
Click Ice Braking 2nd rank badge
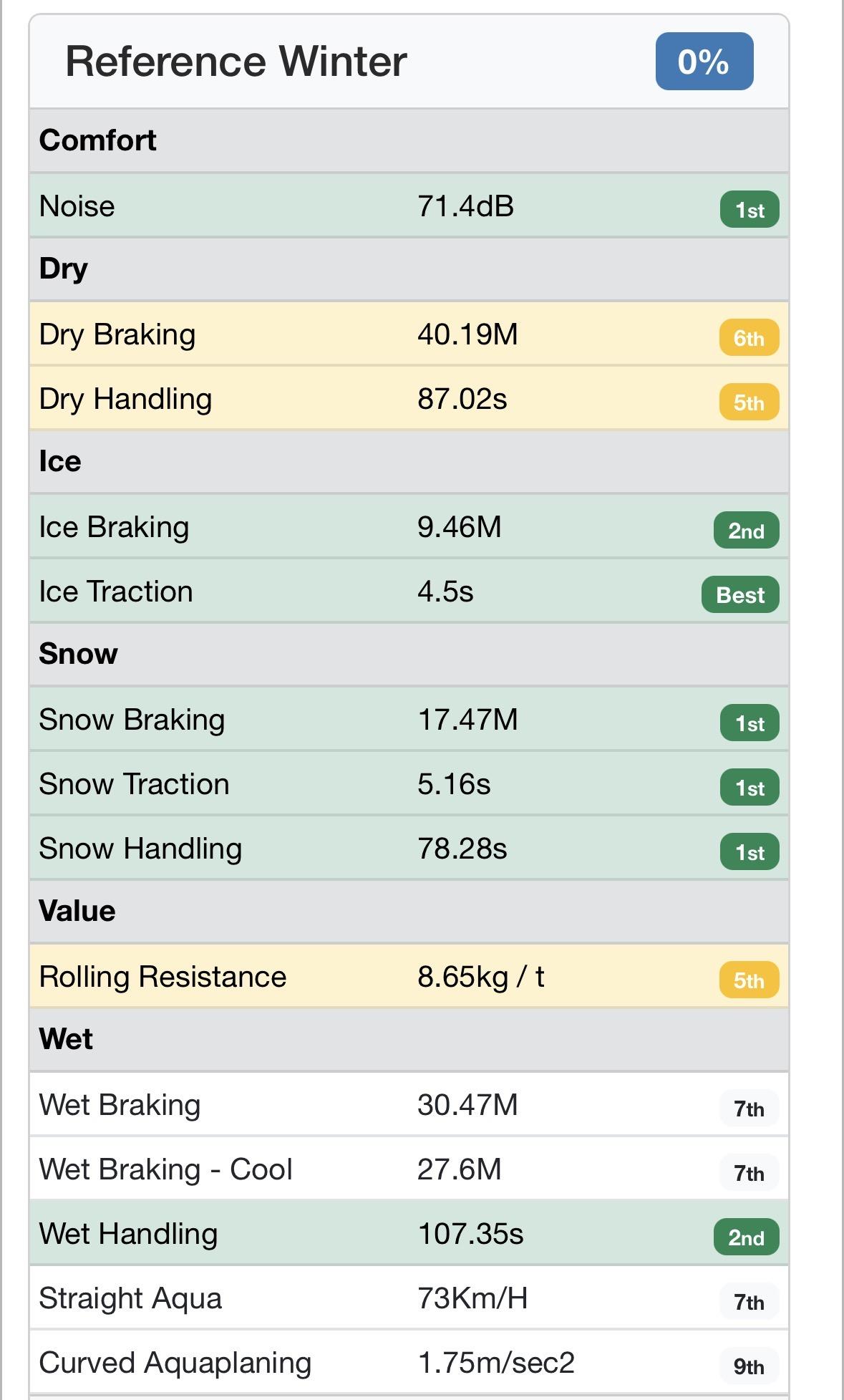click(746, 531)
